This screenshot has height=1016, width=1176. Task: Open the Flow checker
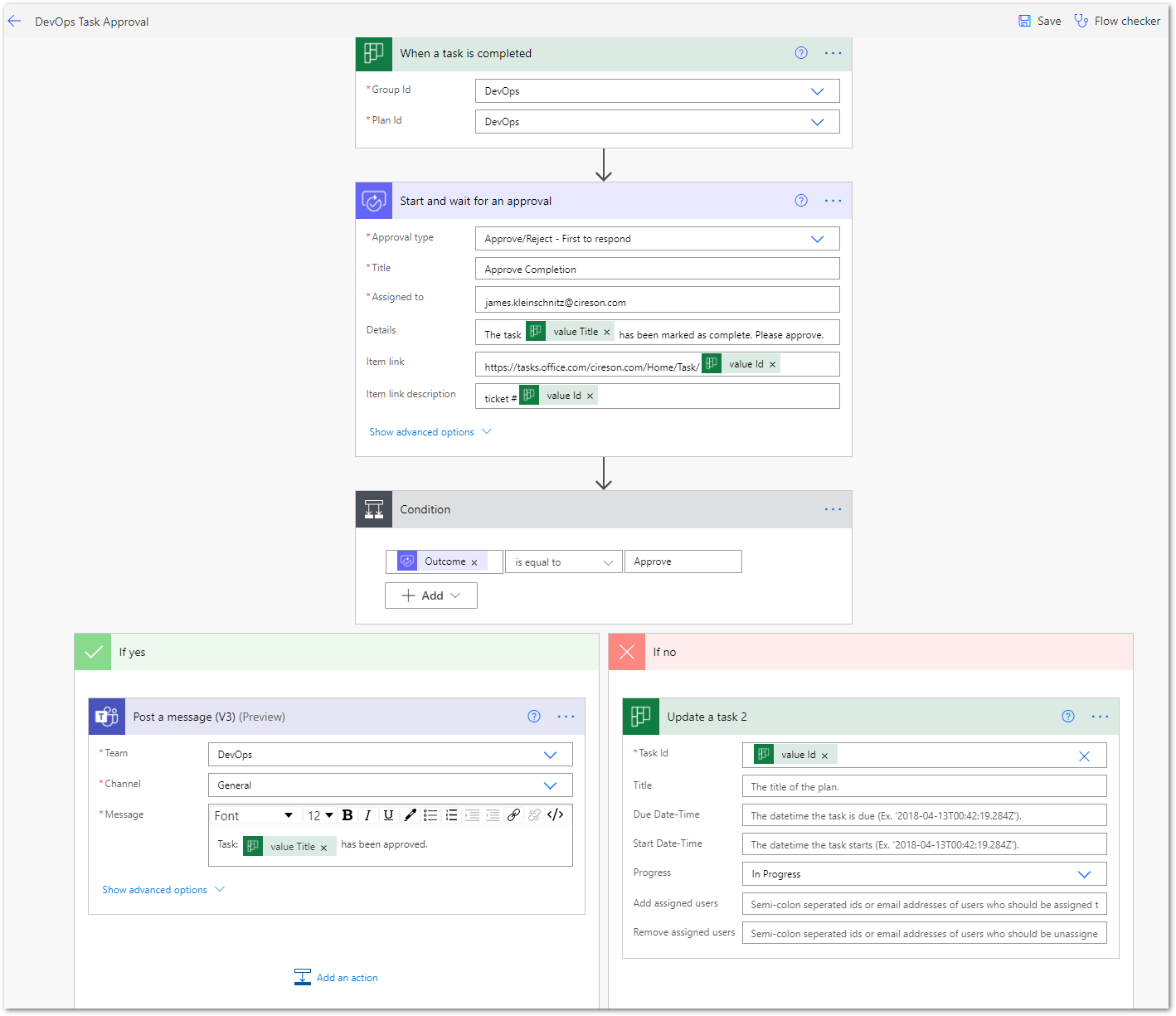(1117, 20)
